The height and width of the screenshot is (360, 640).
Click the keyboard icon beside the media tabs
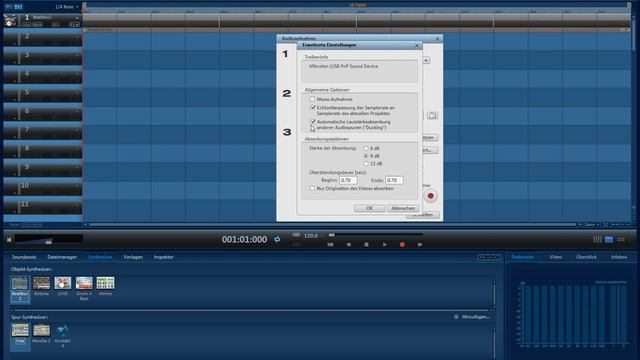click(x=489, y=257)
